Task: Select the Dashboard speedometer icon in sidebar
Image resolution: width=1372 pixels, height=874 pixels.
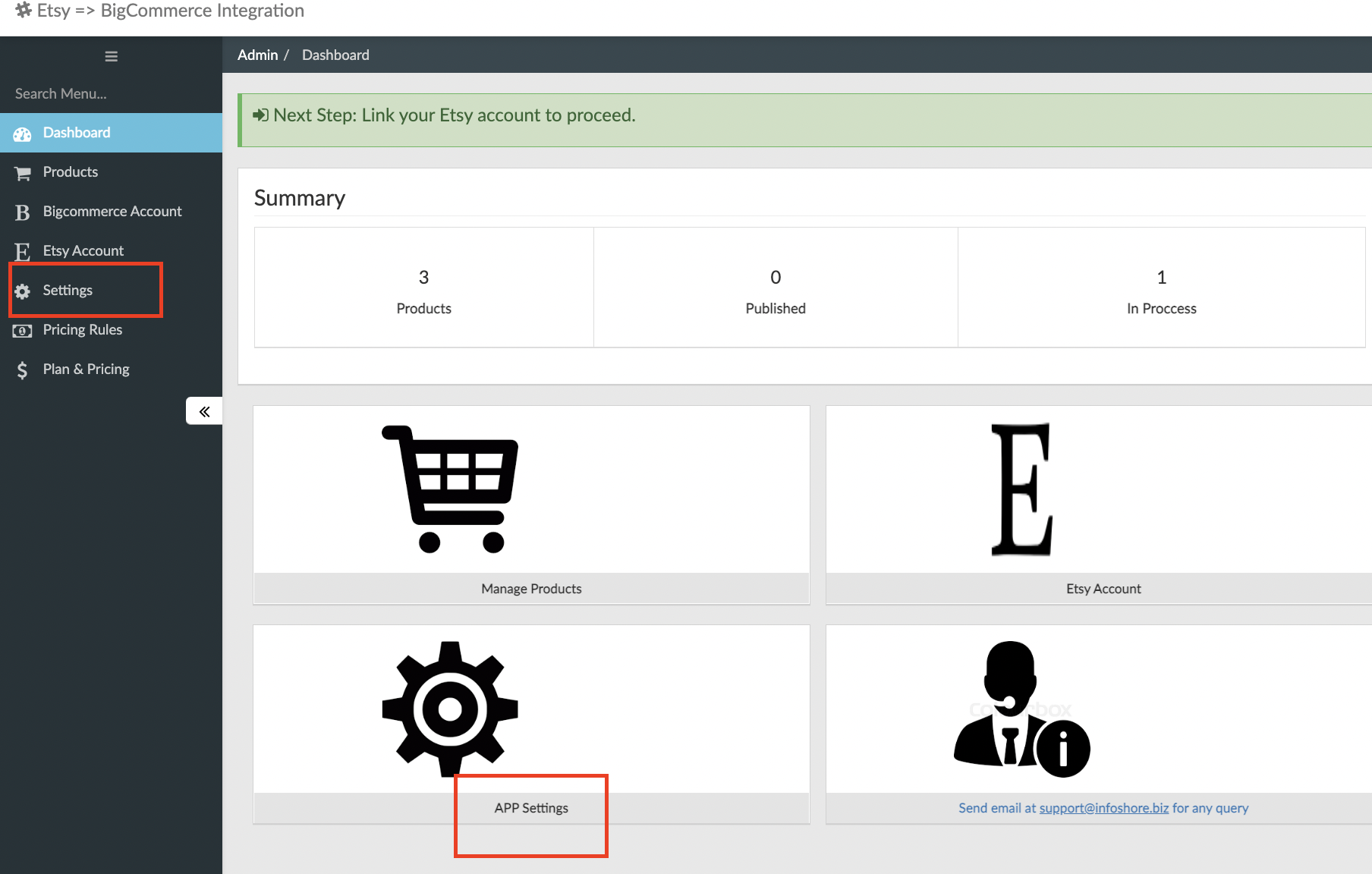Action: [22, 133]
